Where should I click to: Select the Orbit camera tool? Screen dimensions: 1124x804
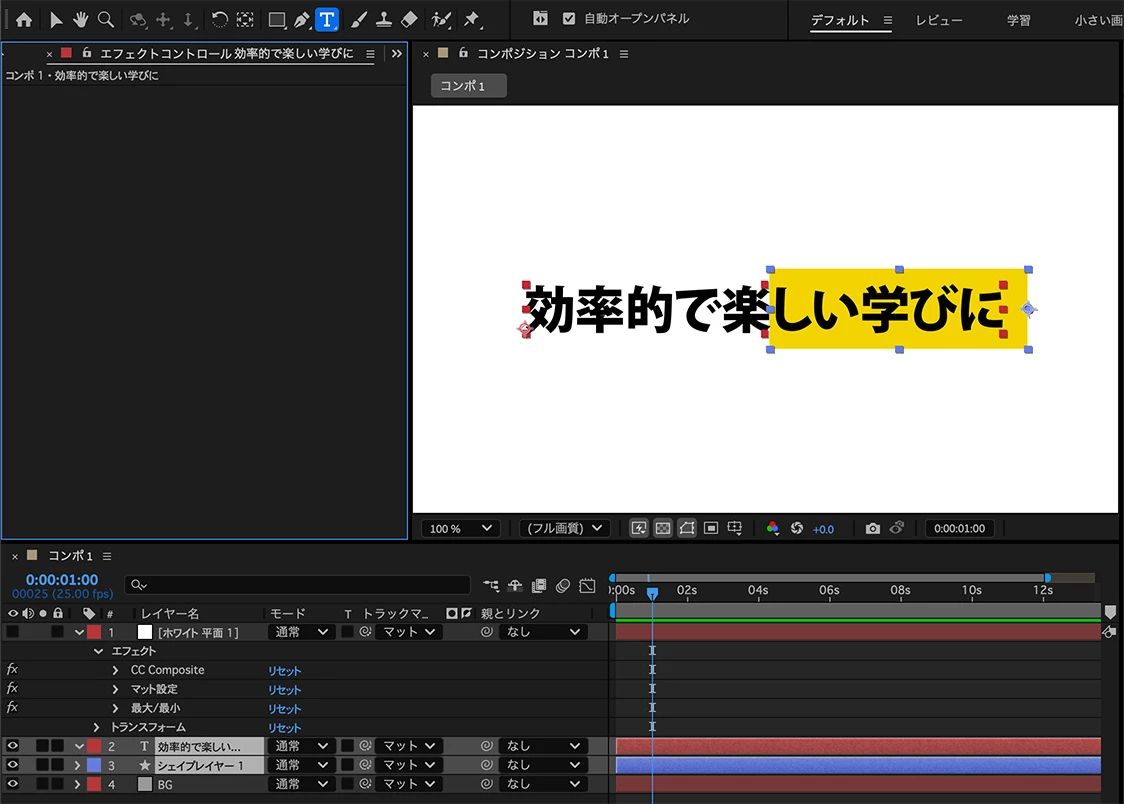(x=138, y=19)
